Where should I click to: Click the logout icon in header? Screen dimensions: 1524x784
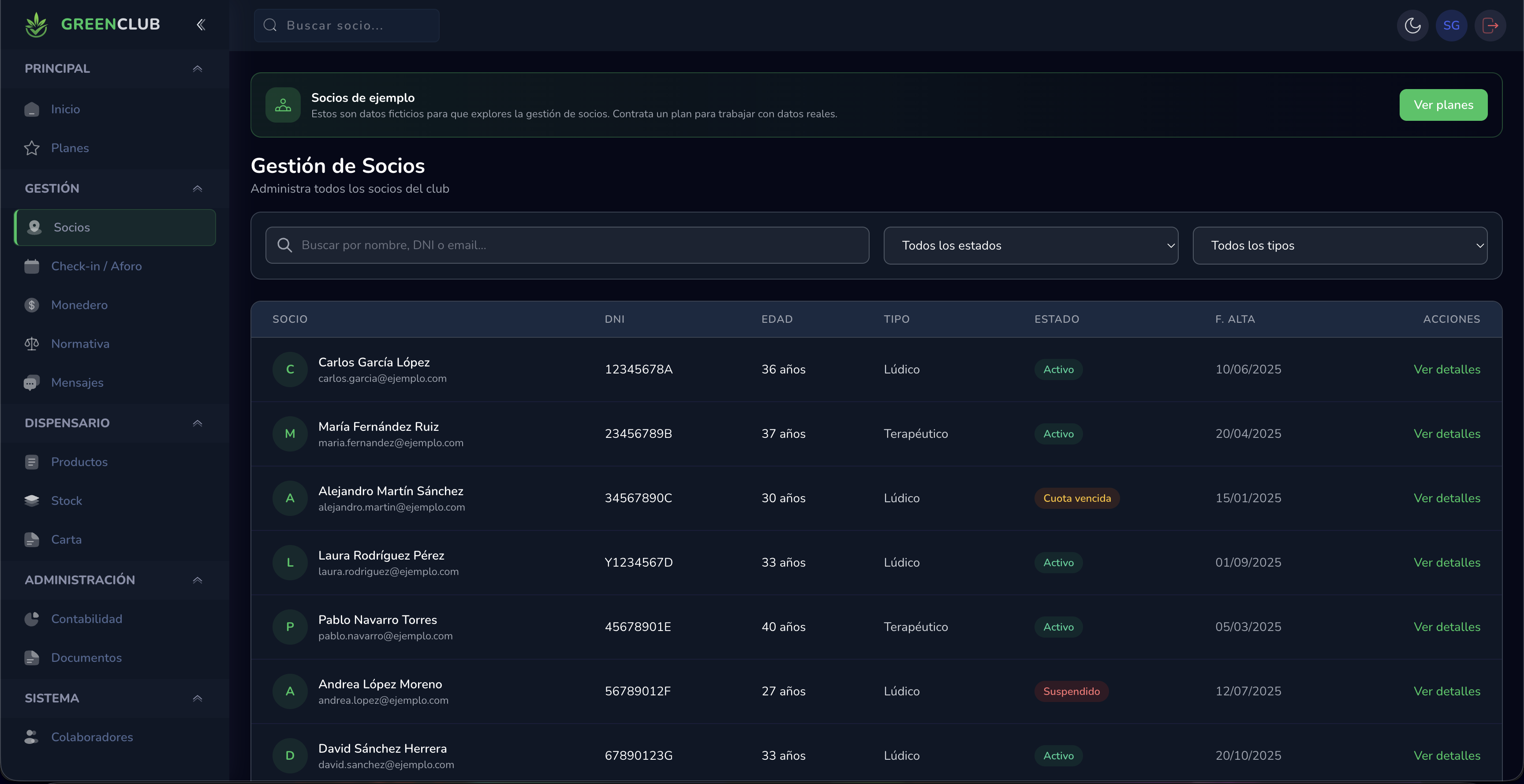pos(1490,26)
